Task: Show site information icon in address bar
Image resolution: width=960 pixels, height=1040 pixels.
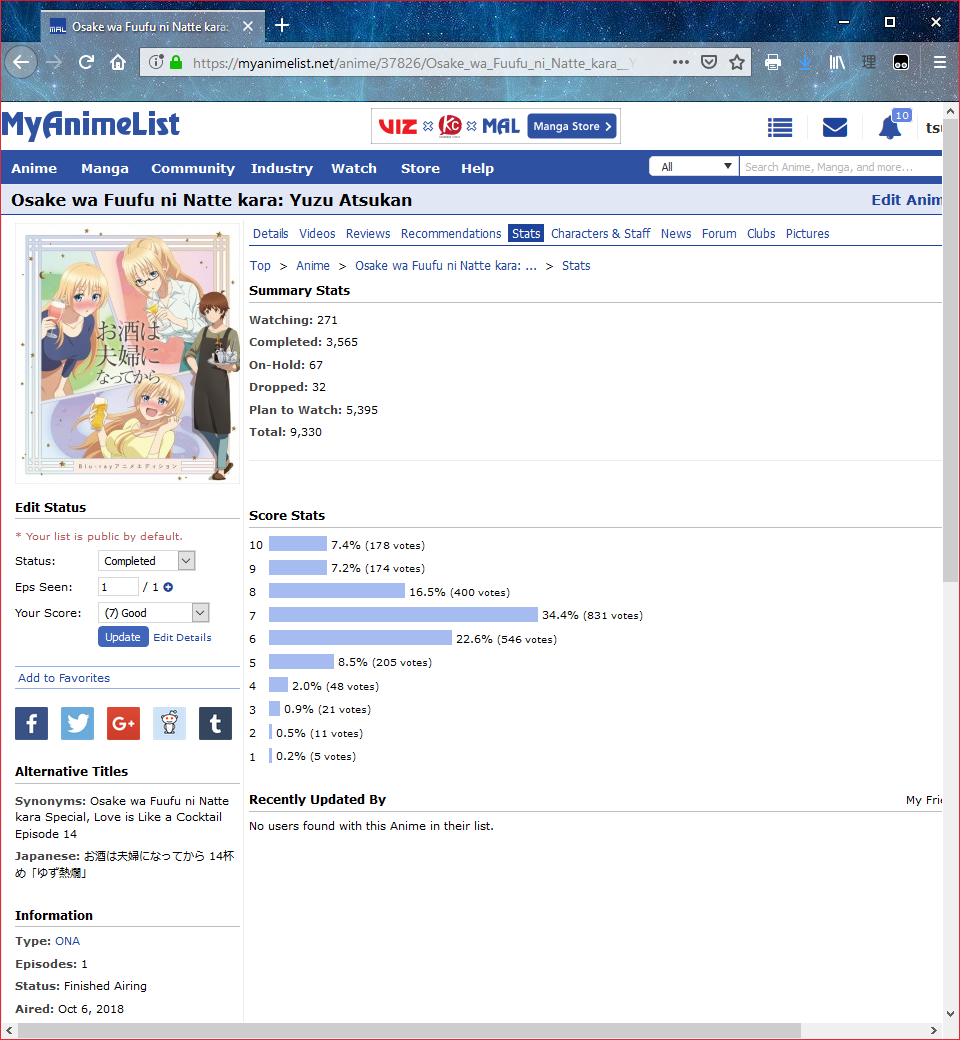Action: click(156, 62)
